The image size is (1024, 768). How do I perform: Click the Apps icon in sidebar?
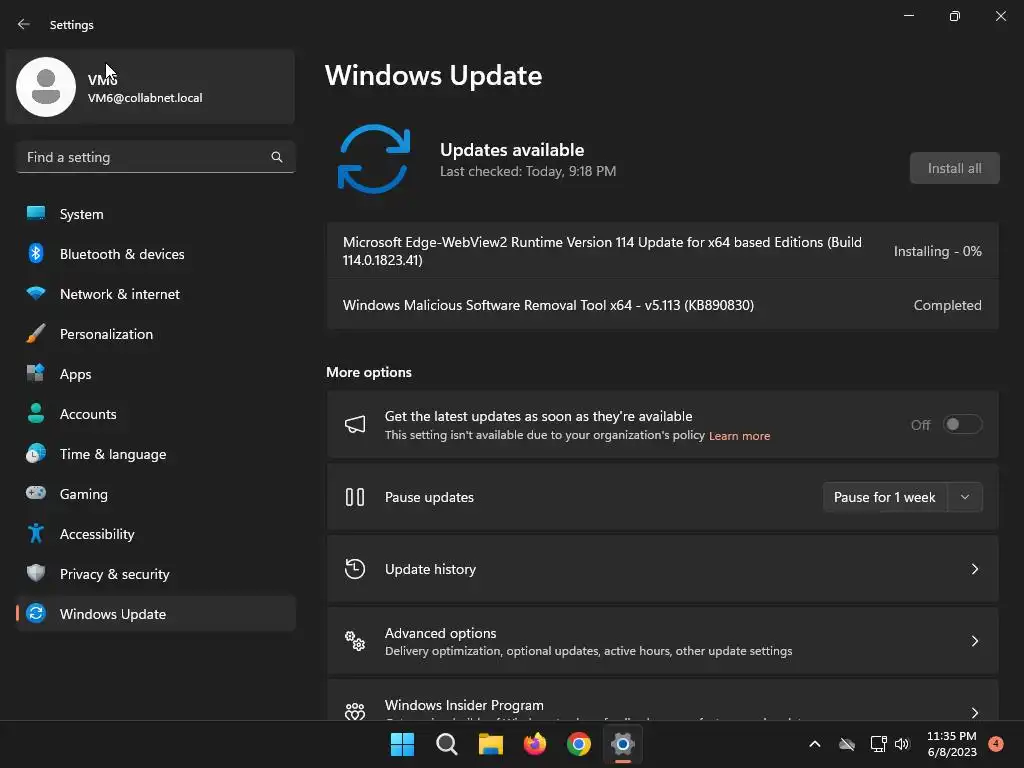(36, 373)
